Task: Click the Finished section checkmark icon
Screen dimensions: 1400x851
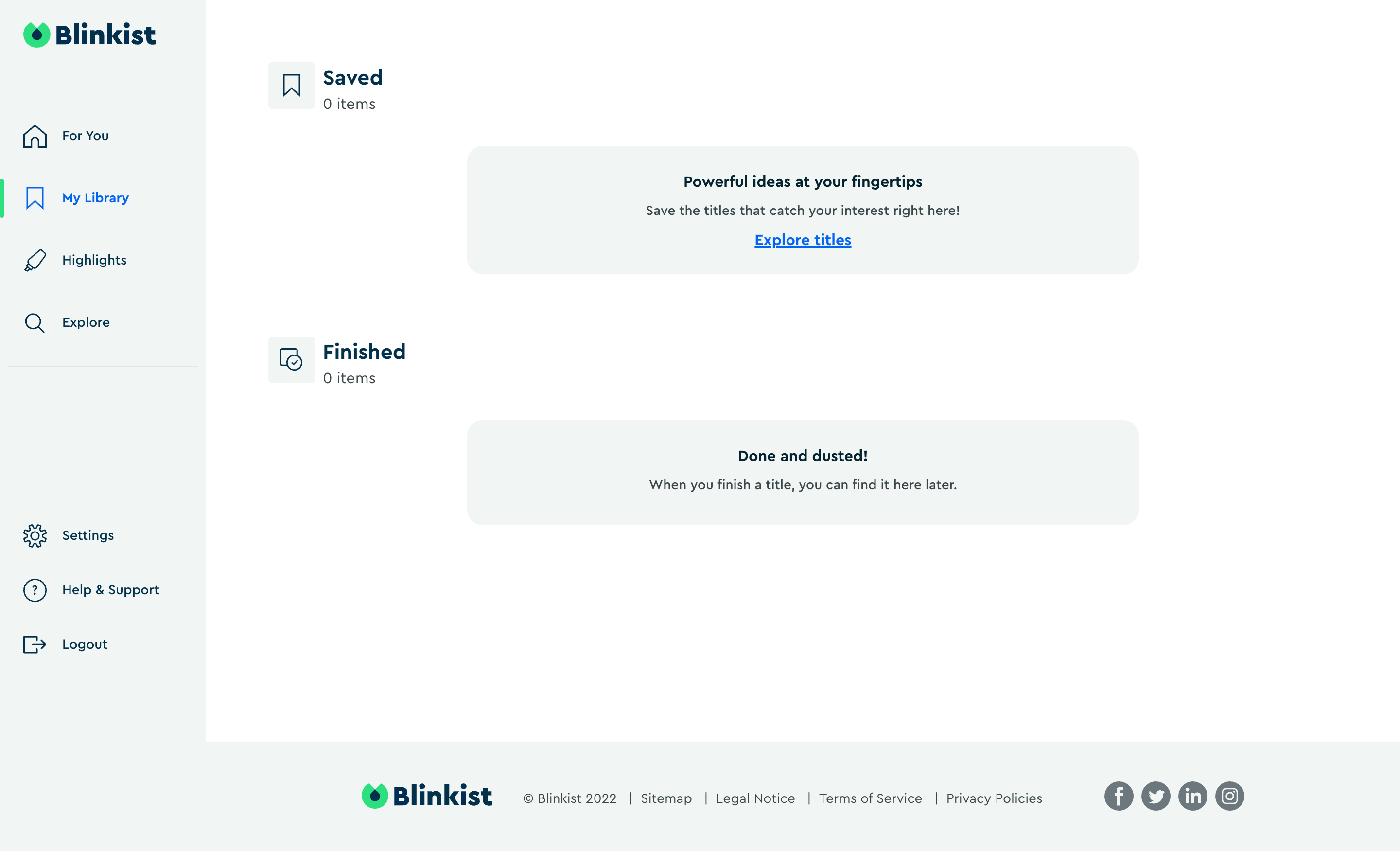Action: tap(292, 360)
